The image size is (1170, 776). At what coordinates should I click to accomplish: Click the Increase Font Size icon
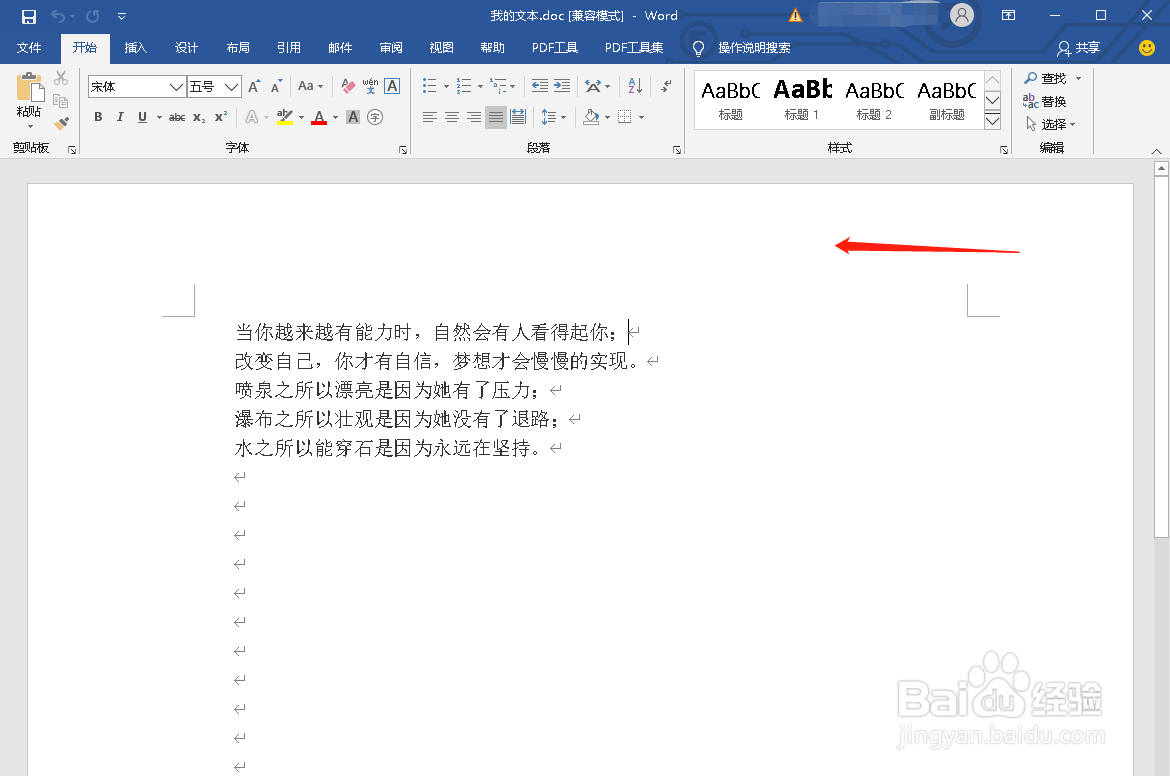254,85
